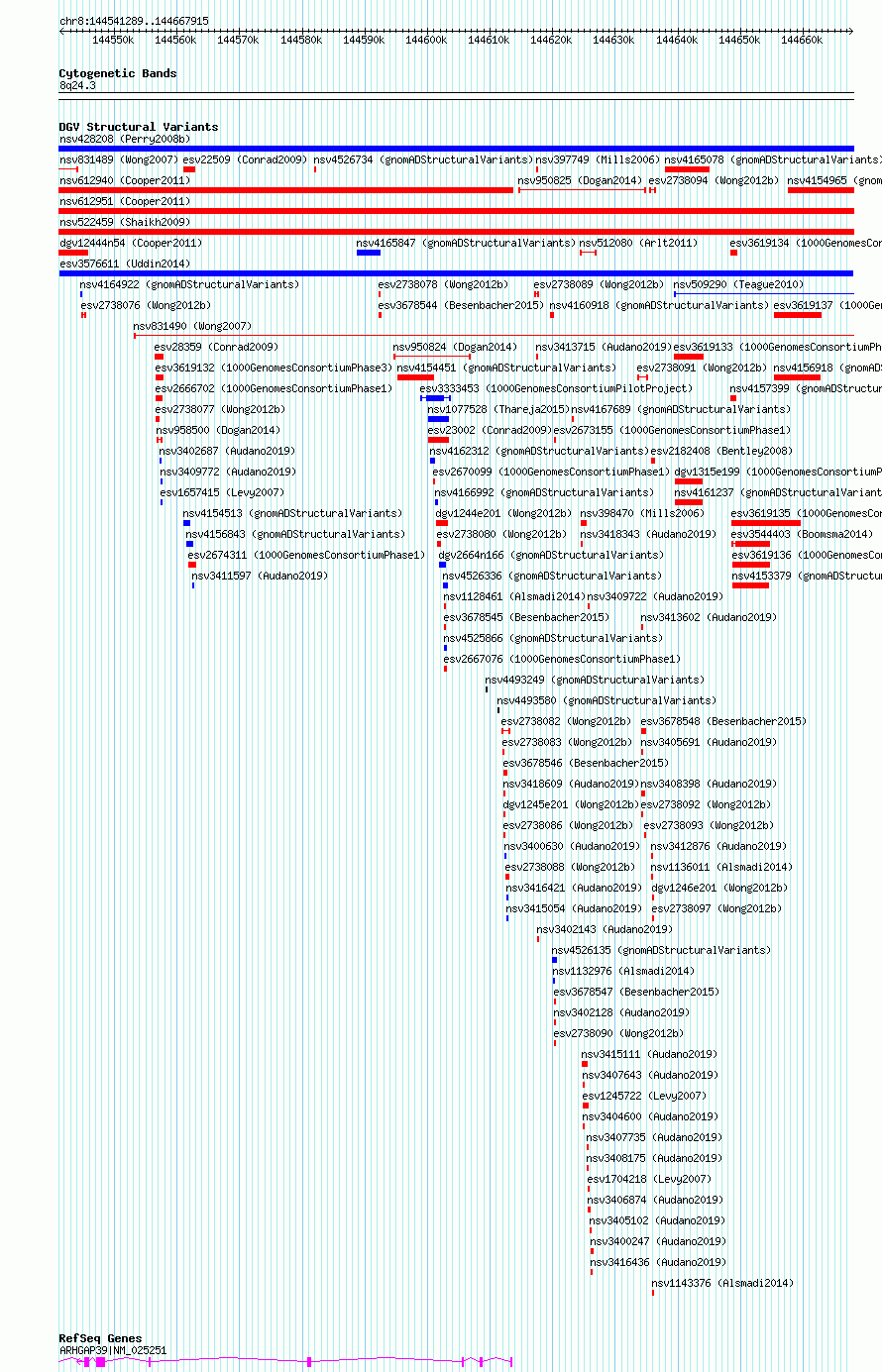882x1372 pixels.
Task: Select variant esv3678548 (Besenbacher2015)
Action: coord(723,721)
